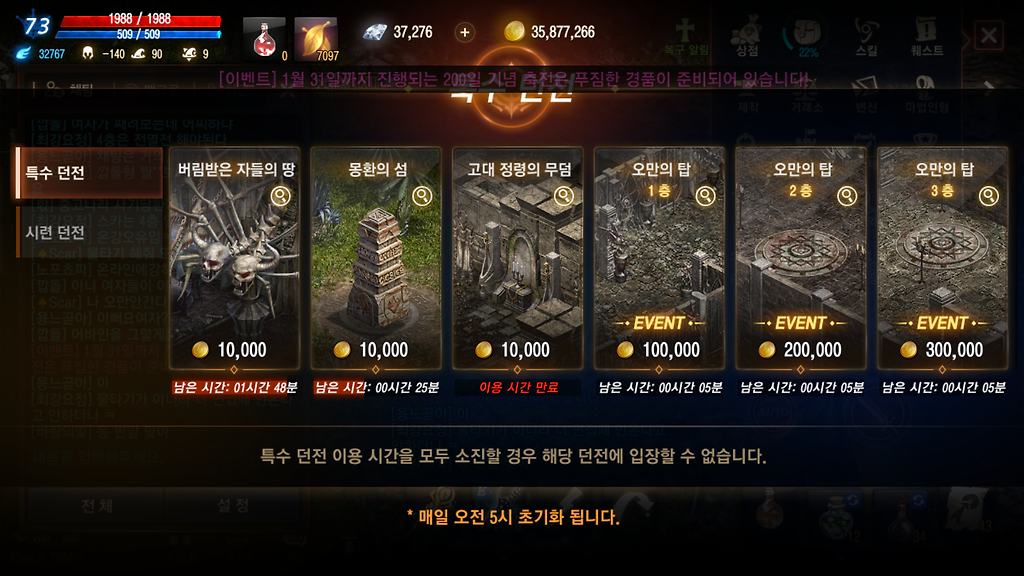Select the 고대 정령의 무덤 dungeon card
Screen dimensions: 1024x576
(x=518, y=259)
